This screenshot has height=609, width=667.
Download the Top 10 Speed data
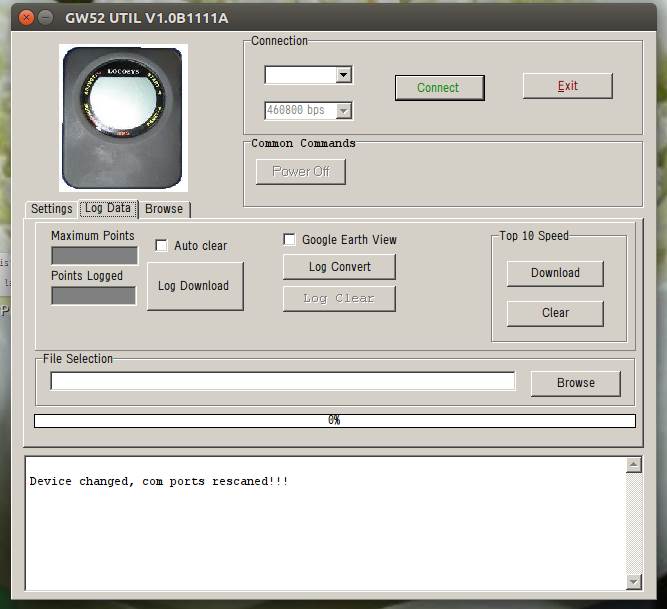click(555, 273)
